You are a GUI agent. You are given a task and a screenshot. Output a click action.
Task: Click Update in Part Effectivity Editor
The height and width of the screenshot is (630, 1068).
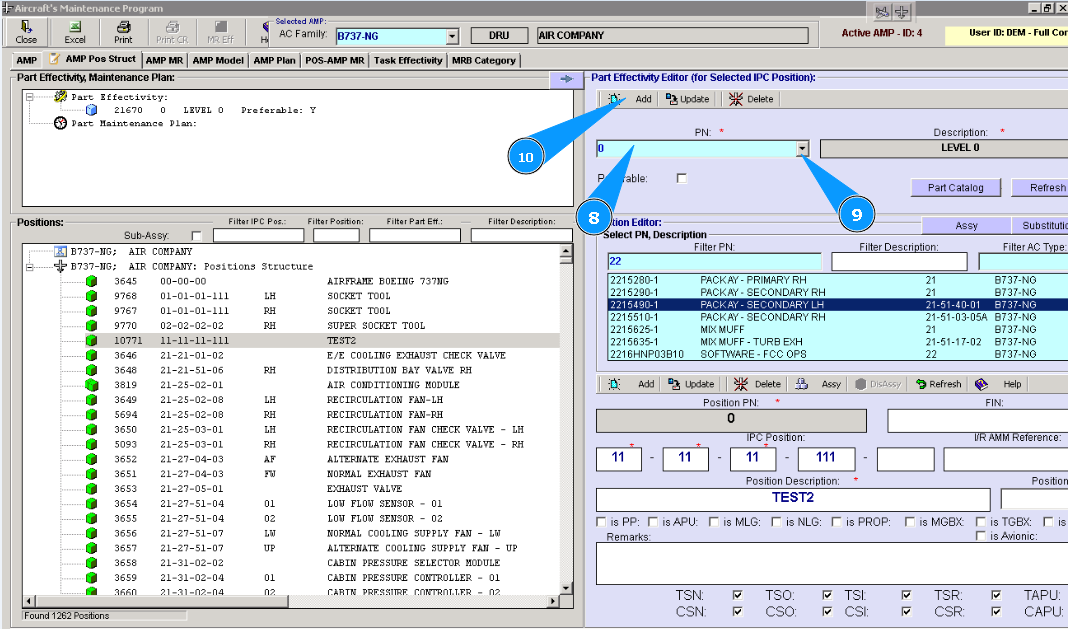(x=687, y=99)
